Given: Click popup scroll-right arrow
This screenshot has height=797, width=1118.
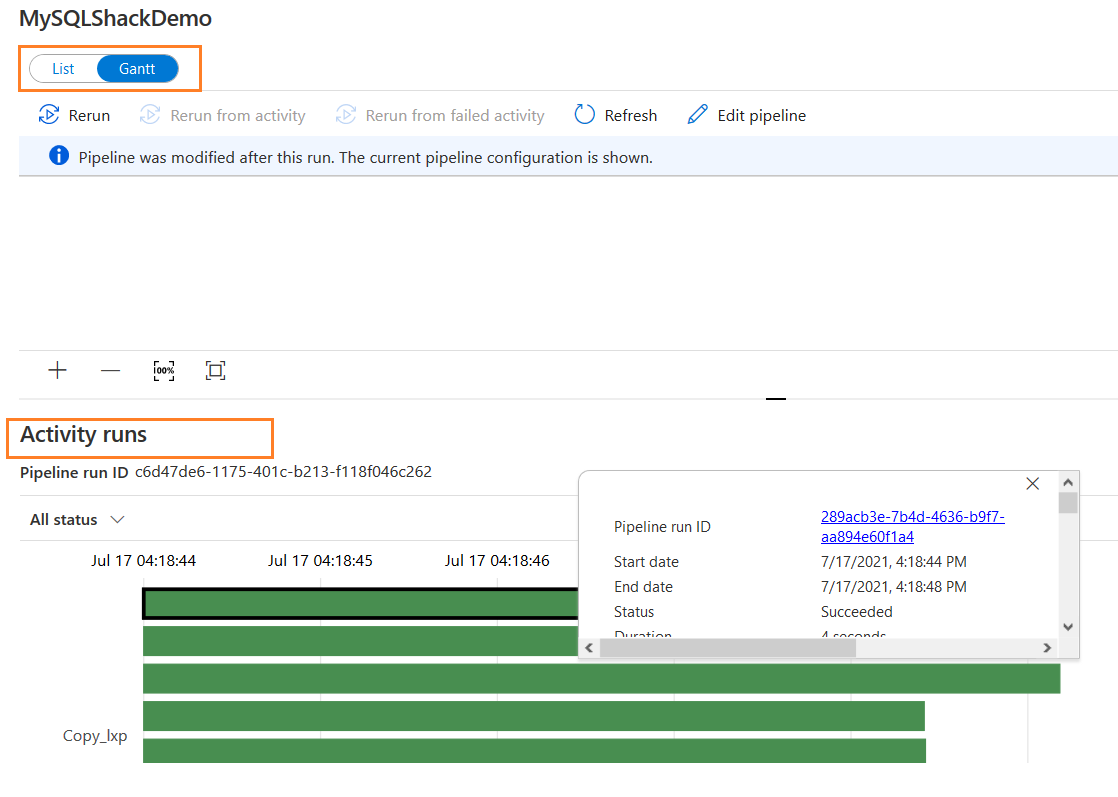Looking at the screenshot, I should tap(1047, 647).
